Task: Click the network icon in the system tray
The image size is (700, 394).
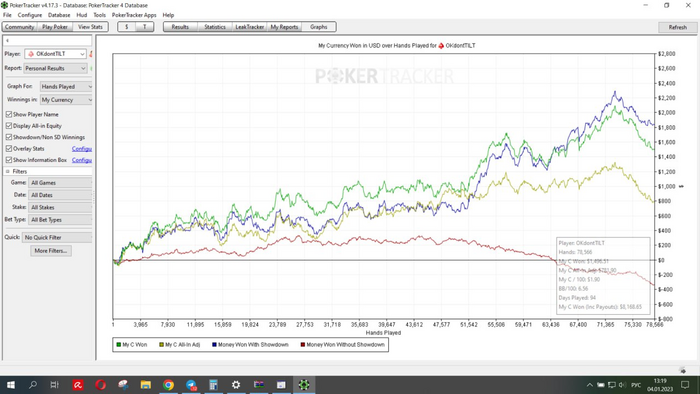Action: pos(612,385)
